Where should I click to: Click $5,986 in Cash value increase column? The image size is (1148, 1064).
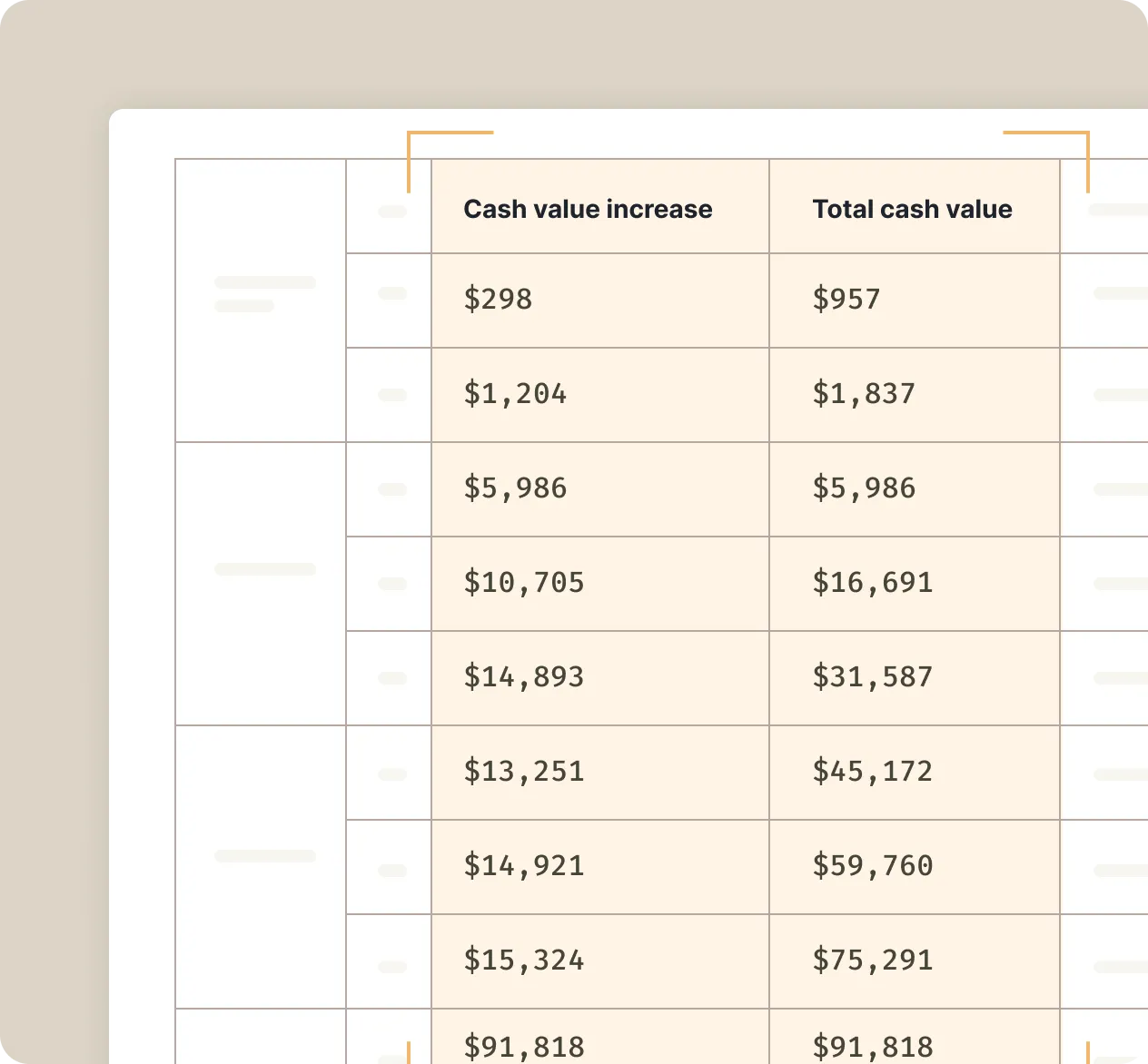point(515,488)
